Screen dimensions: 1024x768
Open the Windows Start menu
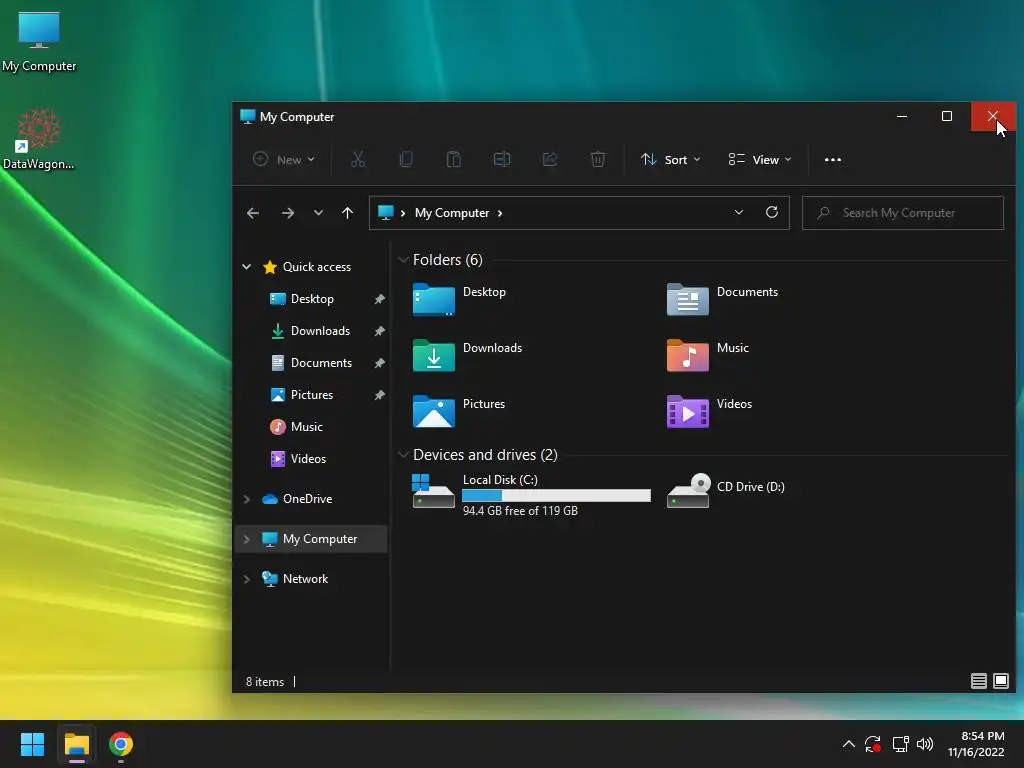click(x=32, y=744)
